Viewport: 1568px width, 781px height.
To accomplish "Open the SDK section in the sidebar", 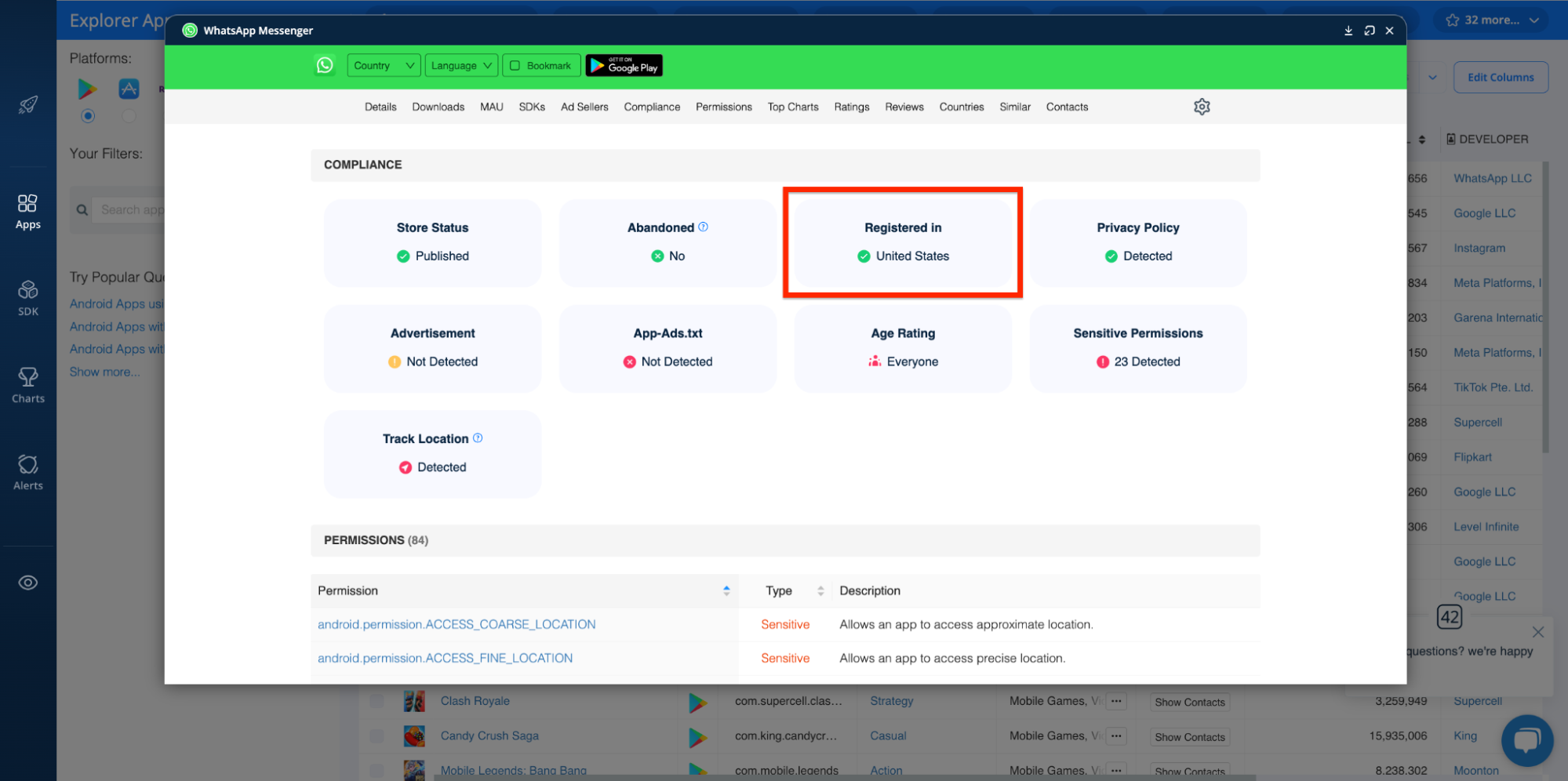I will [x=28, y=299].
